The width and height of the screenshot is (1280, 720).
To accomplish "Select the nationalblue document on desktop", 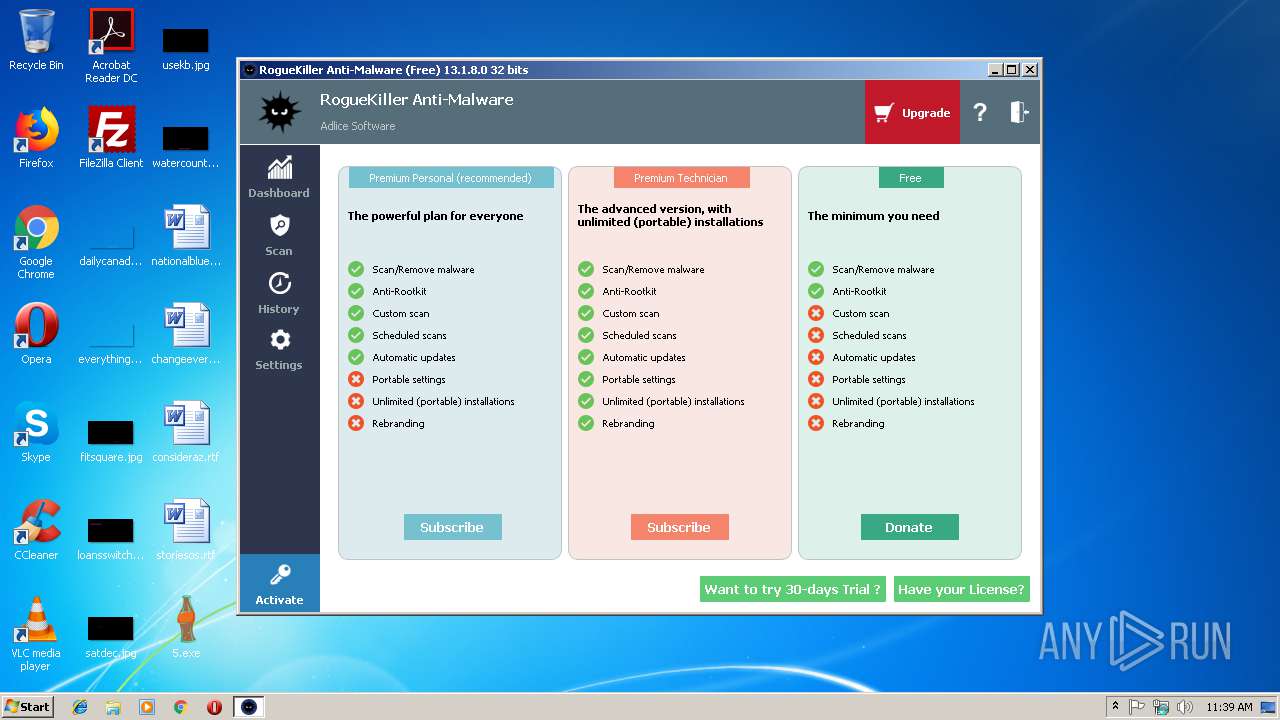I will [186, 236].
